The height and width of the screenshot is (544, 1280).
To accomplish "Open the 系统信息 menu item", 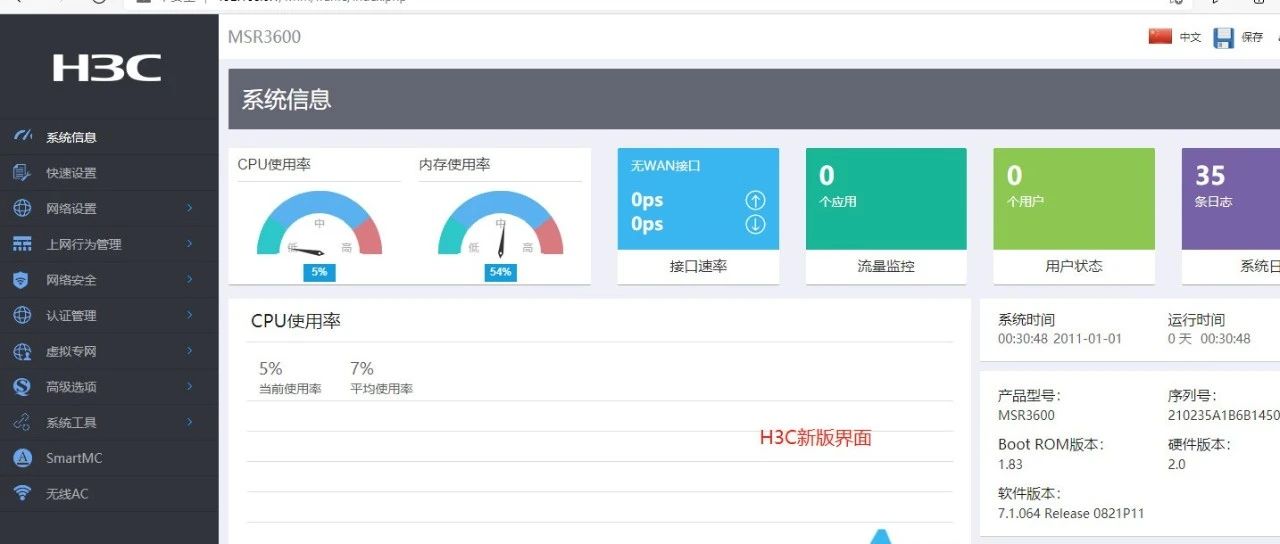I will tap(109, 137).
